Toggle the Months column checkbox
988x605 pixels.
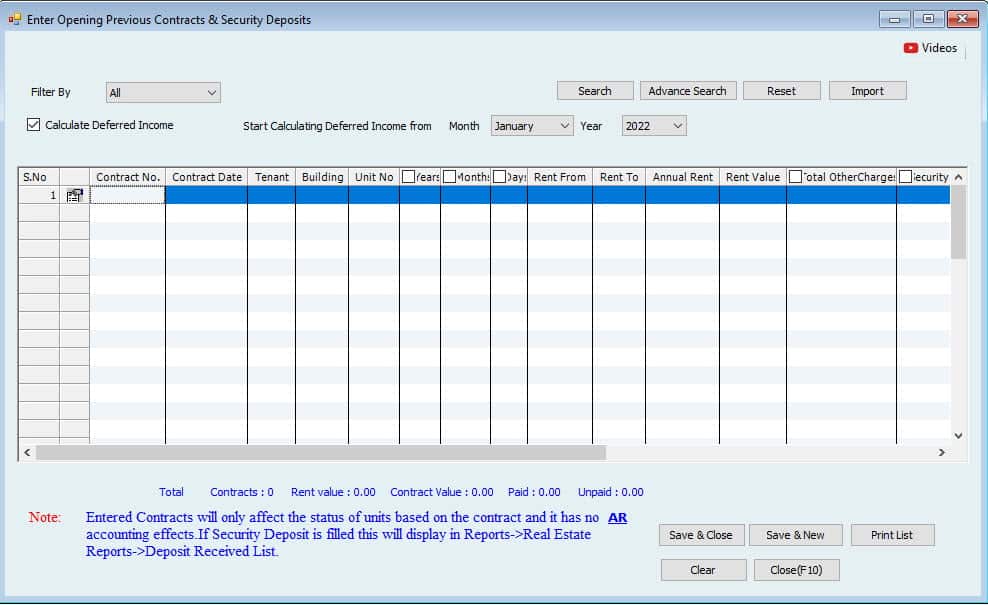(x=449, y=177)
